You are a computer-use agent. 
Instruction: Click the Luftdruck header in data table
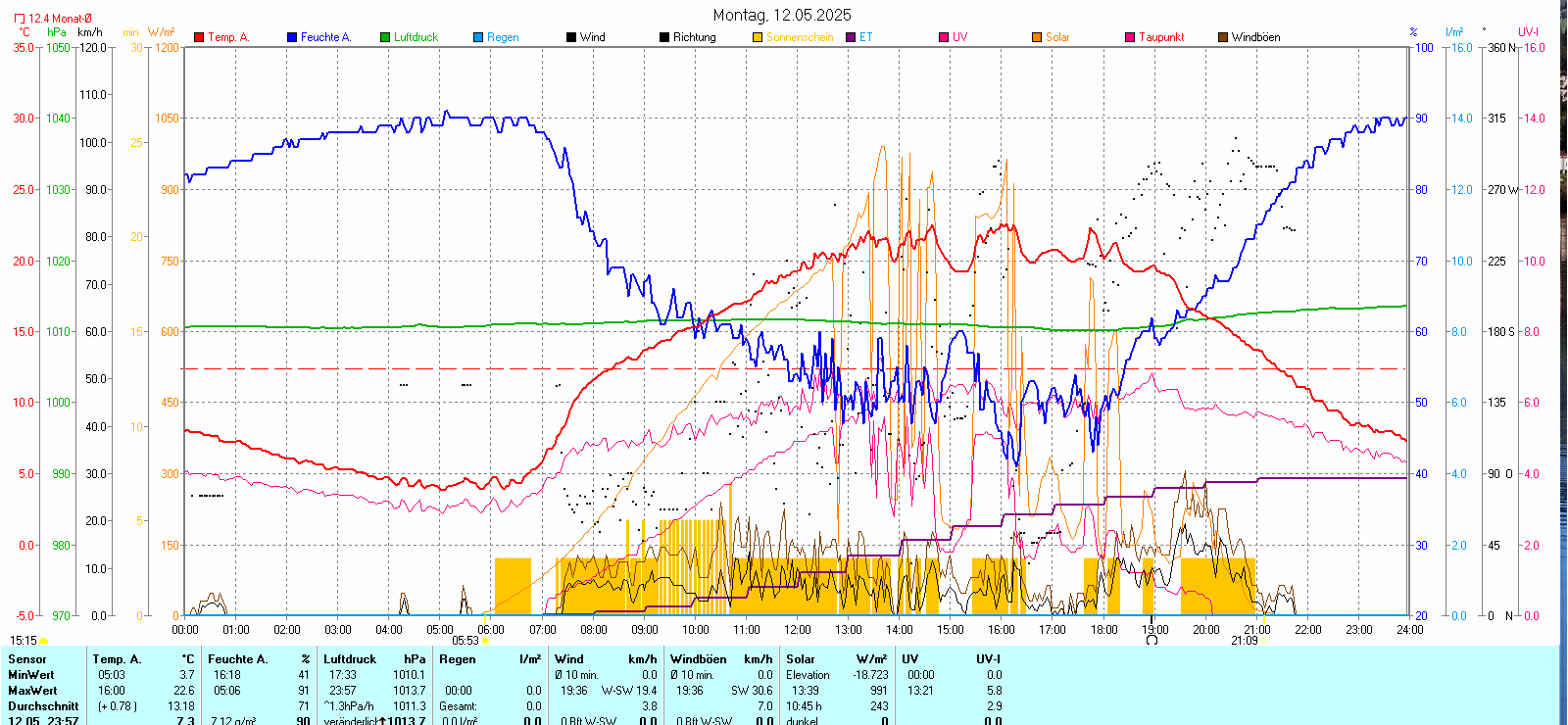pyautogui.click(x=350, y=659)
